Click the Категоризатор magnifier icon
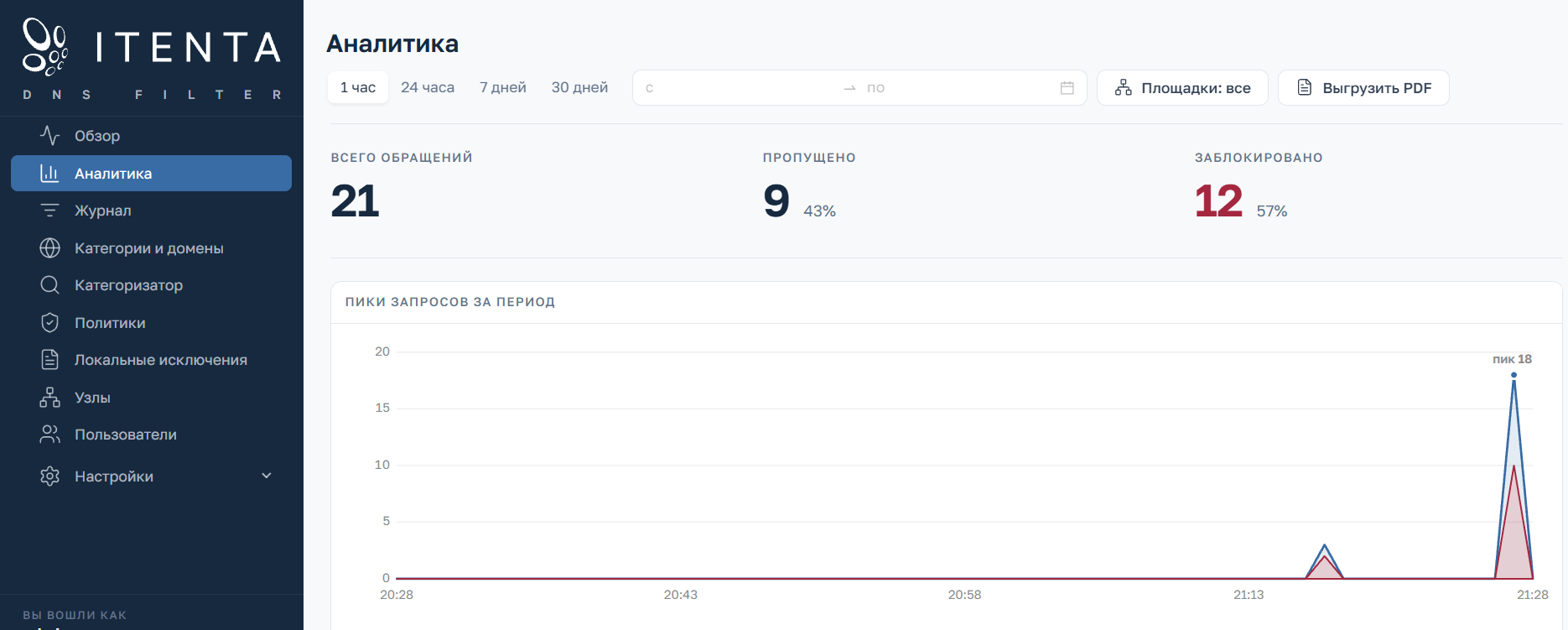 pos(50,285)
